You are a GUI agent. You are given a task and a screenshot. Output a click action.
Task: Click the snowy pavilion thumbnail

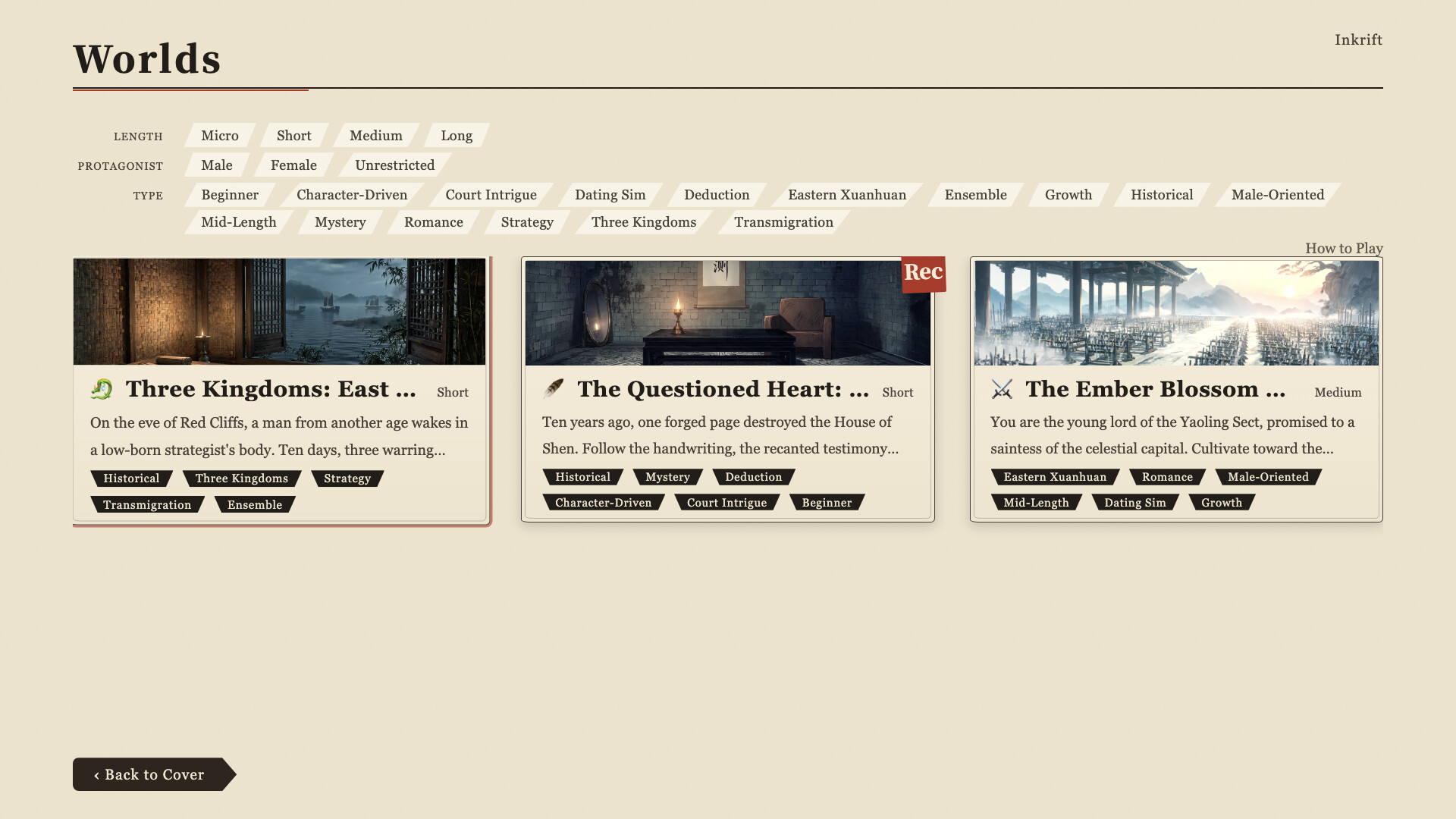click(x=1176, y=313)
